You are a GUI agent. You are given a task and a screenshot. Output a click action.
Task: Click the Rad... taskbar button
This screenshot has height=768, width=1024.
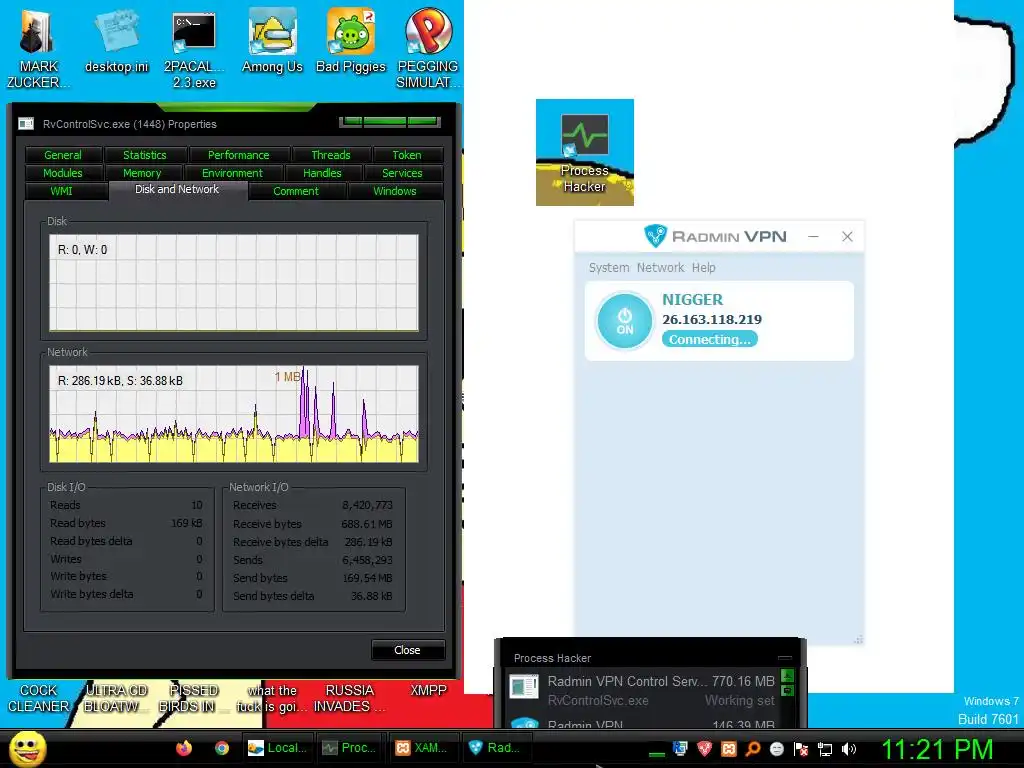[495, 748]
